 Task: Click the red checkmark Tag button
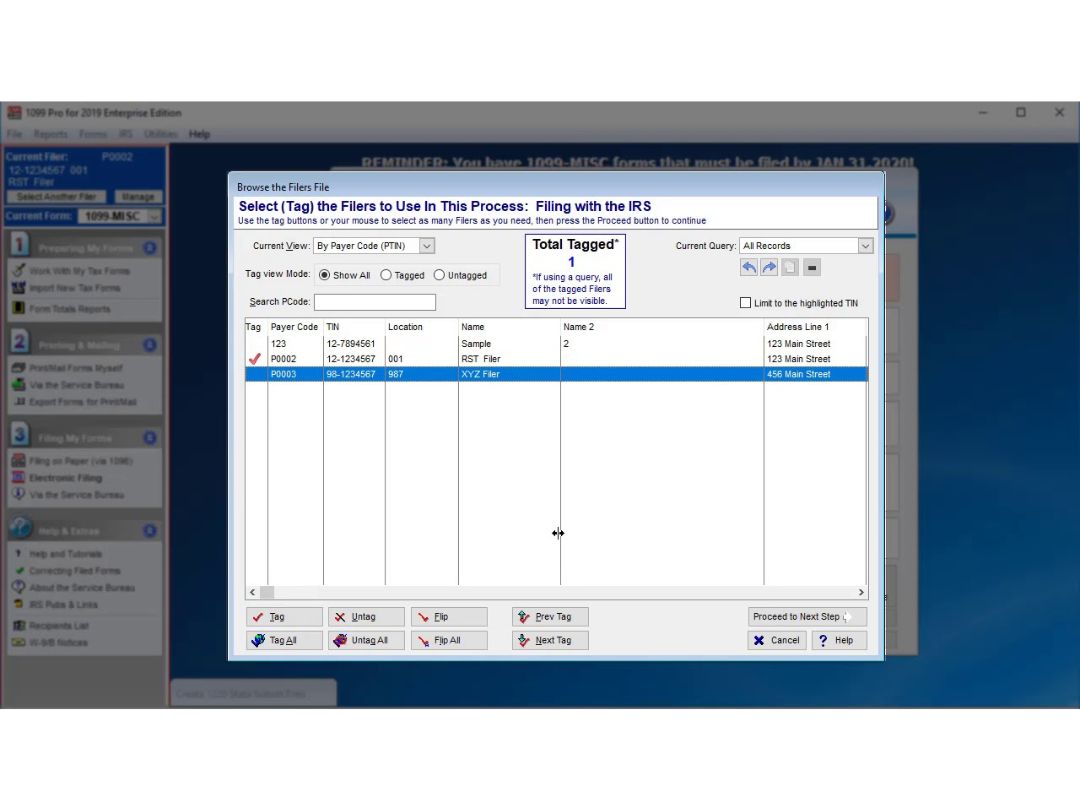284,616
